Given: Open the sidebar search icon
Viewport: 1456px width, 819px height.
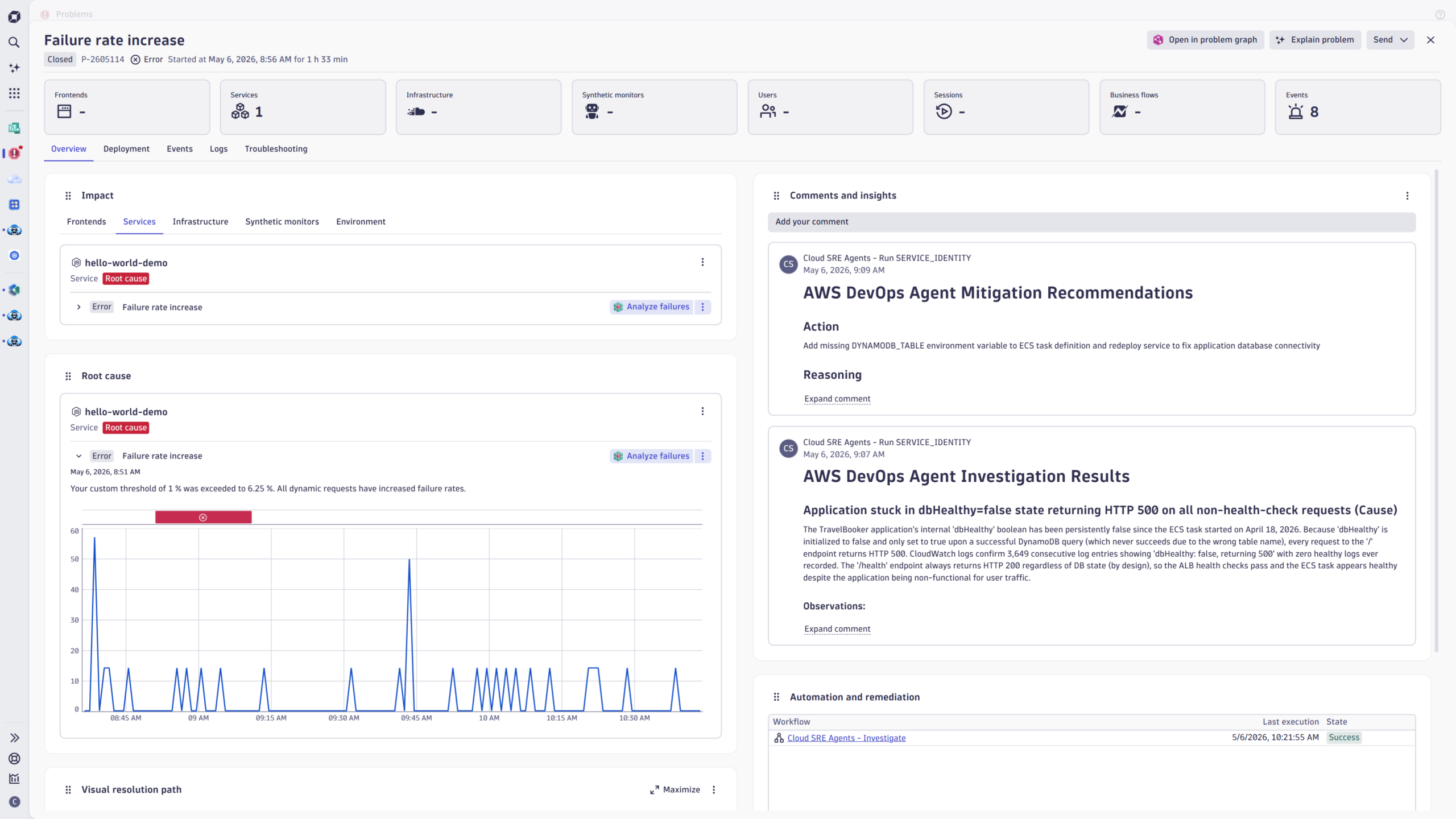Looking at the screenshot, I should [14, 43].
